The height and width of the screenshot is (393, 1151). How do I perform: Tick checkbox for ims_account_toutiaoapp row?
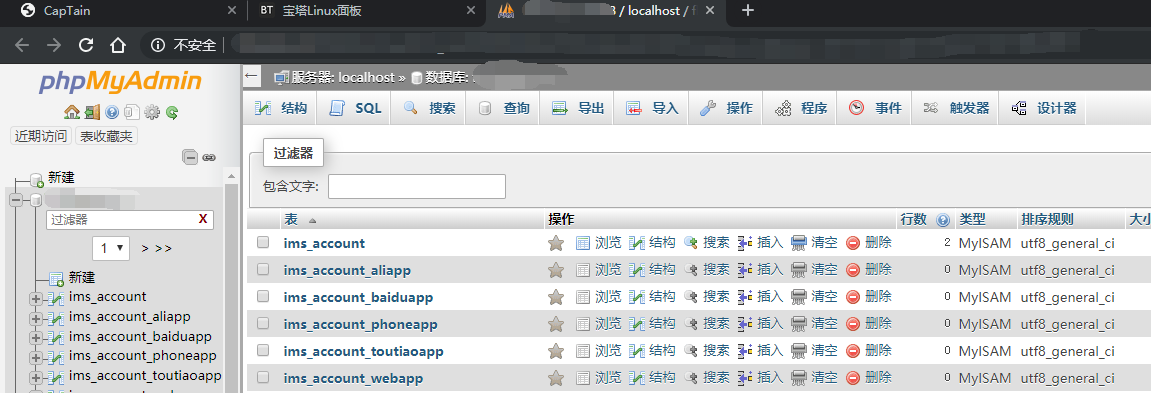pos(263,350)
